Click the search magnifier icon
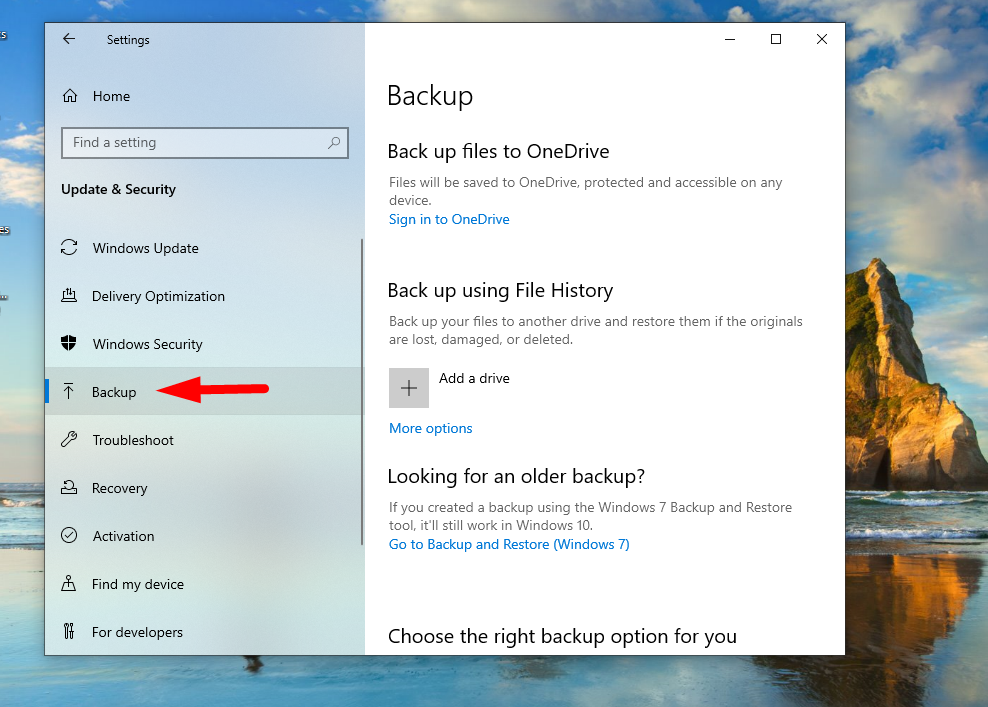This screenshot has width=988, height=707. click(334, 143)
